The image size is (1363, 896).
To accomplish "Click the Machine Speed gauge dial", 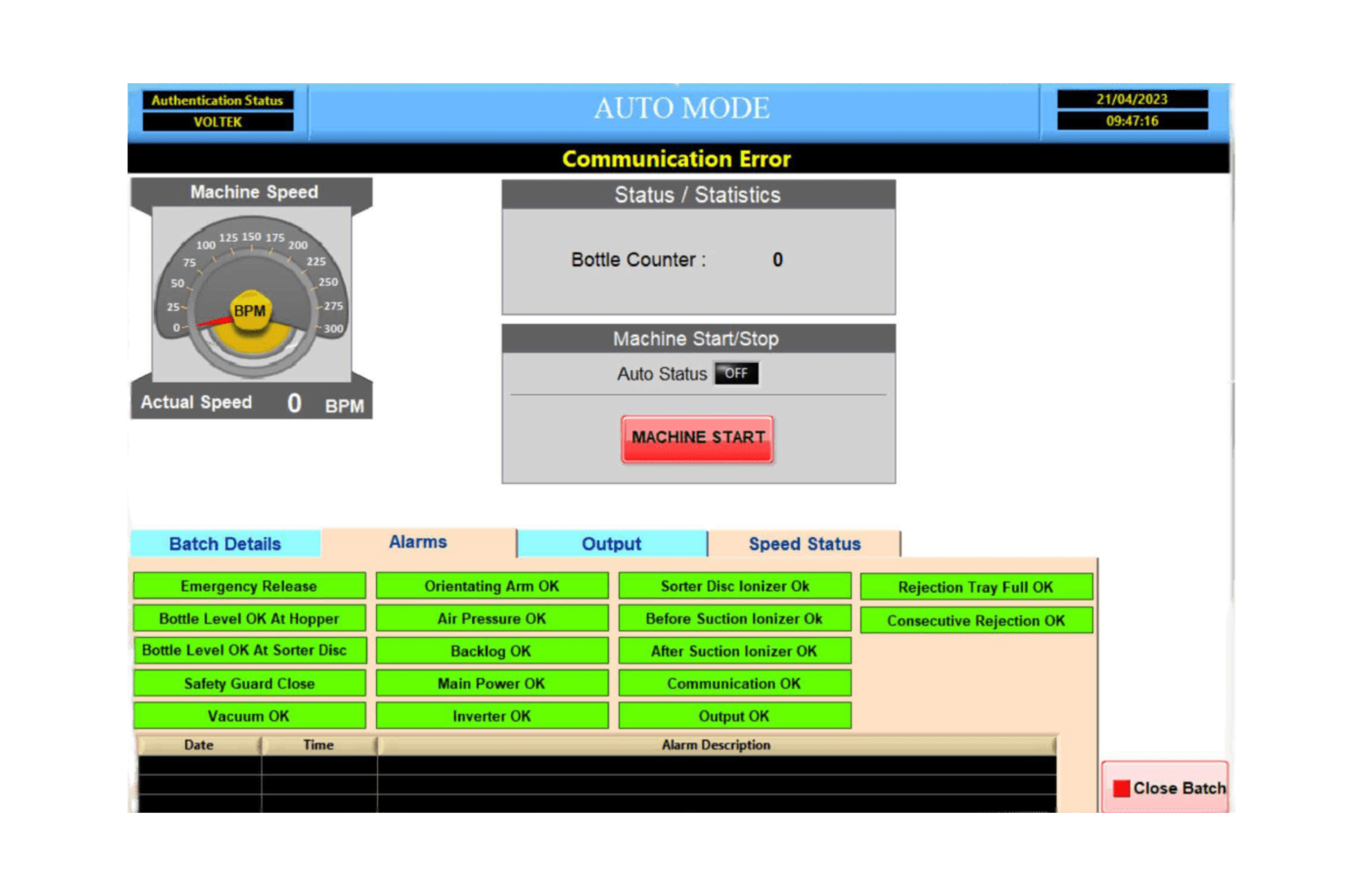I will (x=252, y=269).
